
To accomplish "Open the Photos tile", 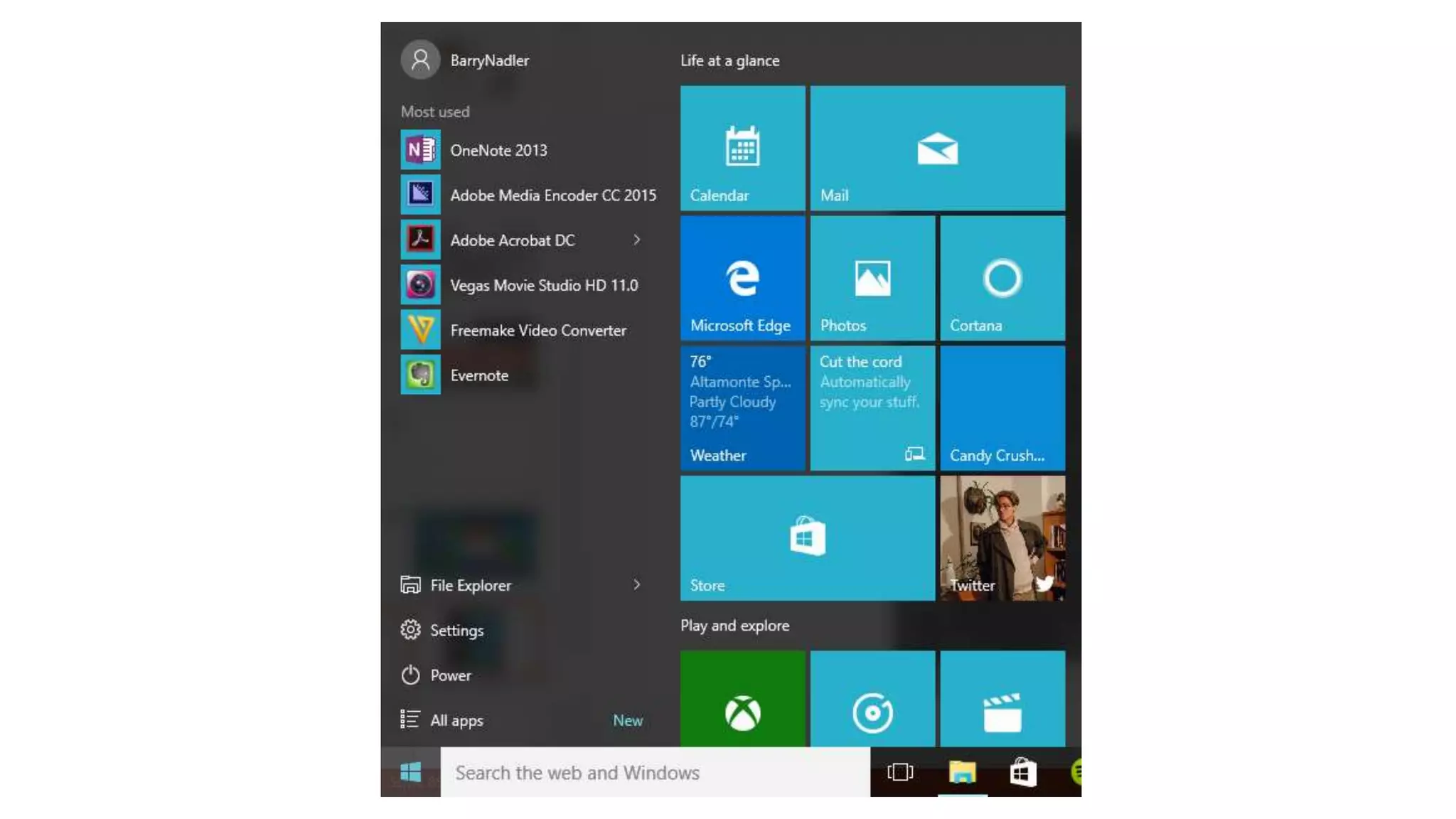I will coord(872,278).
